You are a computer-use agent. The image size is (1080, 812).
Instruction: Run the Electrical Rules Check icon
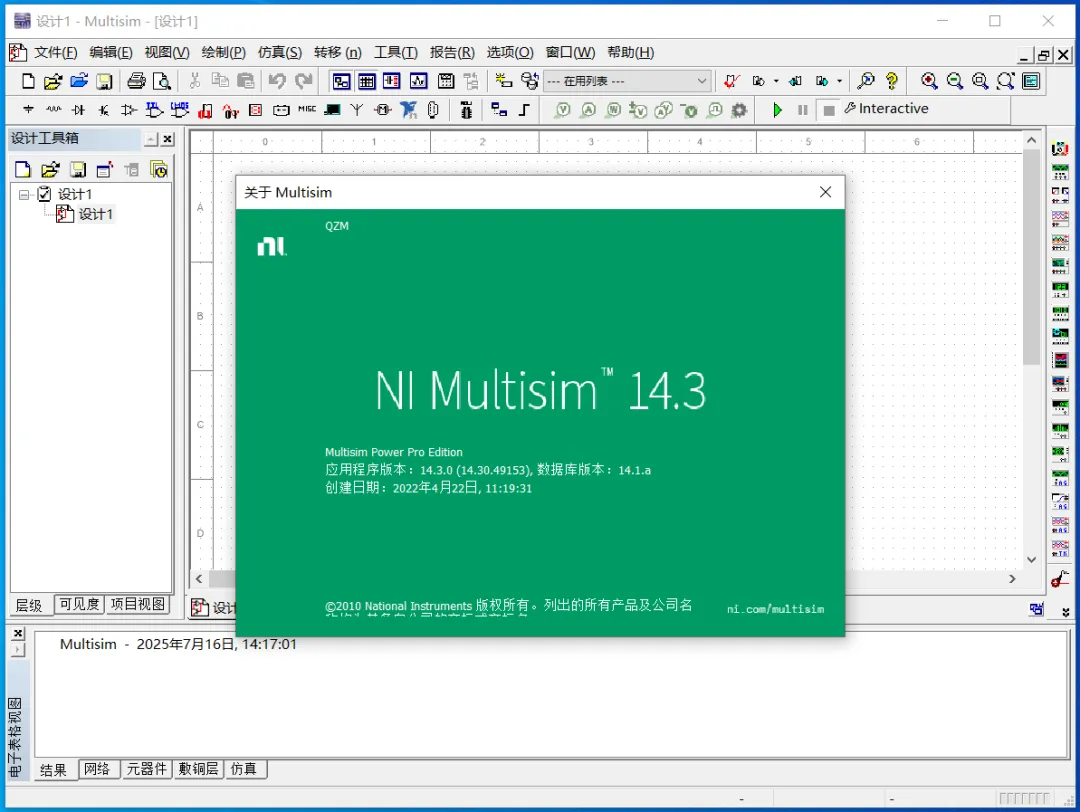coord(731,81)
